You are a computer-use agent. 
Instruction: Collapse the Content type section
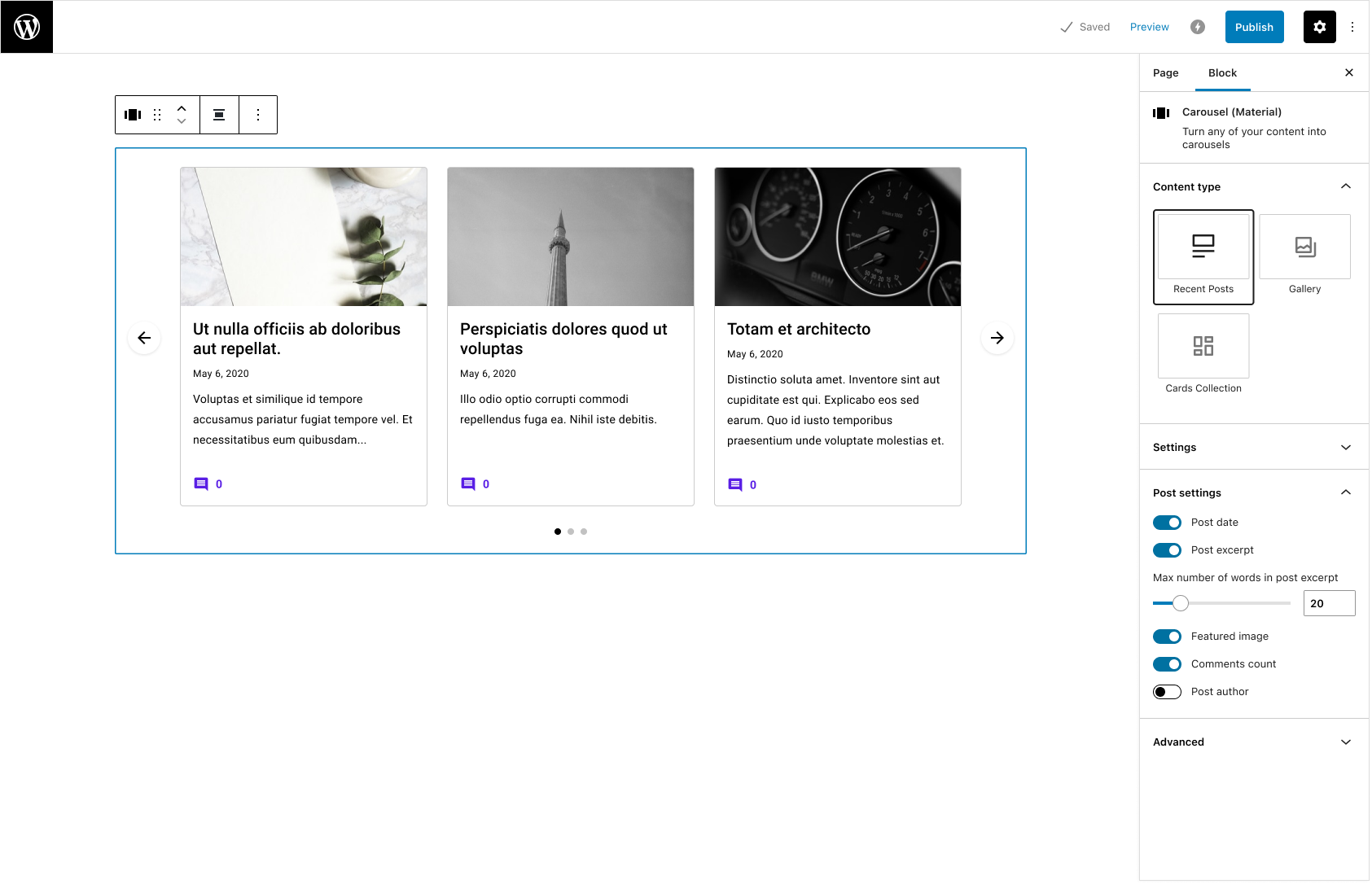coord(1346,186)
